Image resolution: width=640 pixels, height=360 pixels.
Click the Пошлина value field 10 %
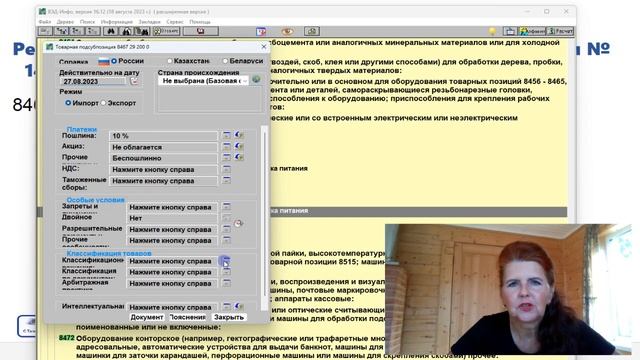pyautogui.click(x=163, y=136)
